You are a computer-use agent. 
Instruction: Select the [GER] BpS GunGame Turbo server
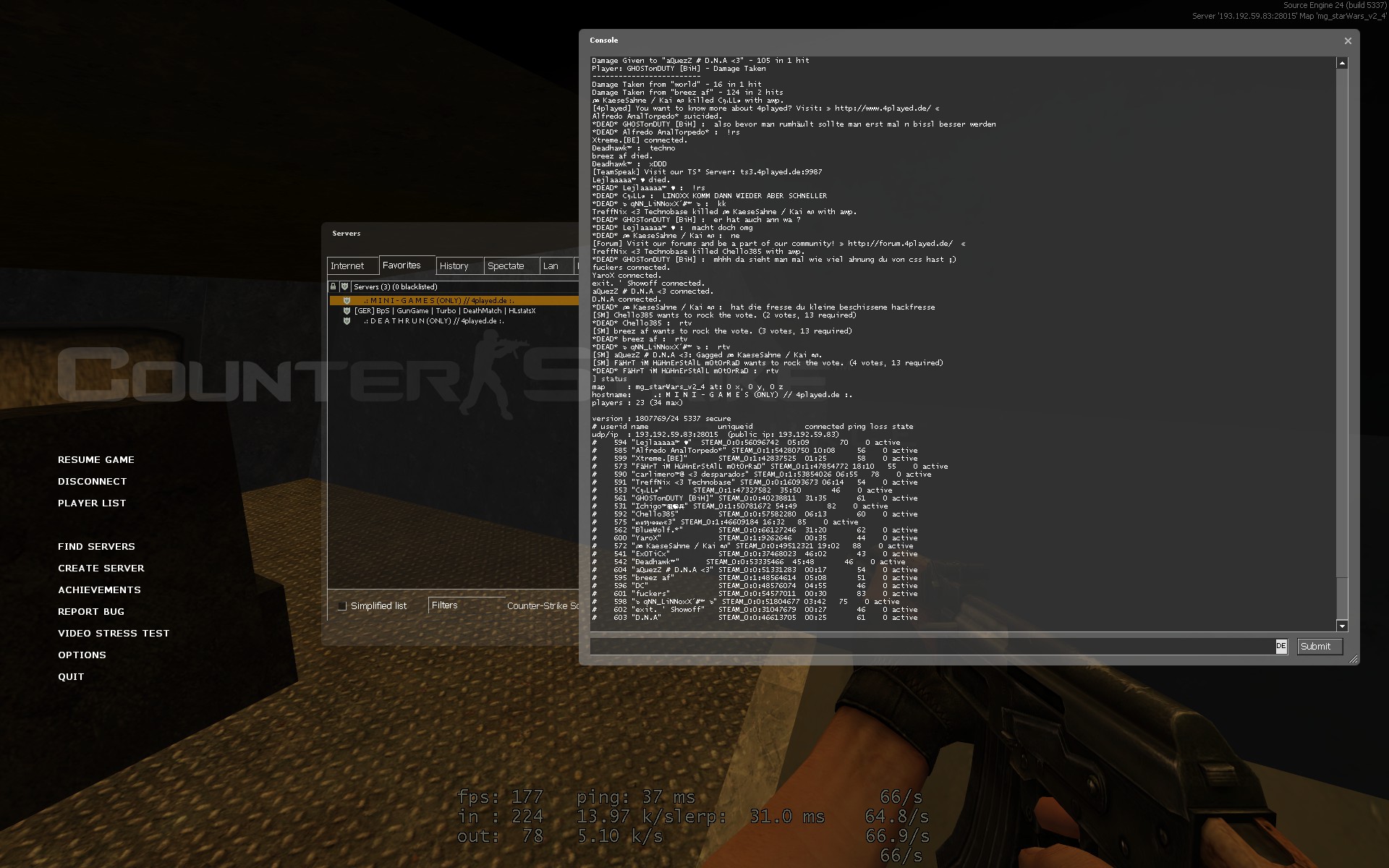pyautogui.click(x=454, y=311)
